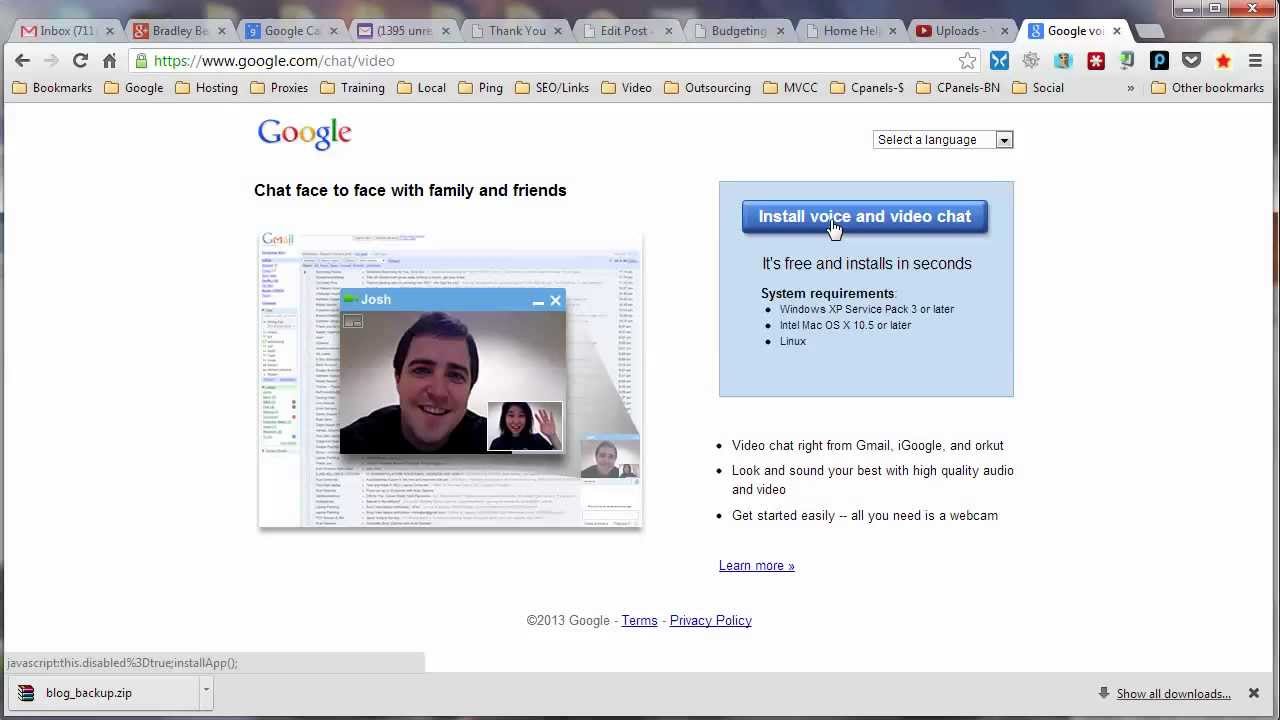Close the Uploads YouTube tab

pos(1005,31)
